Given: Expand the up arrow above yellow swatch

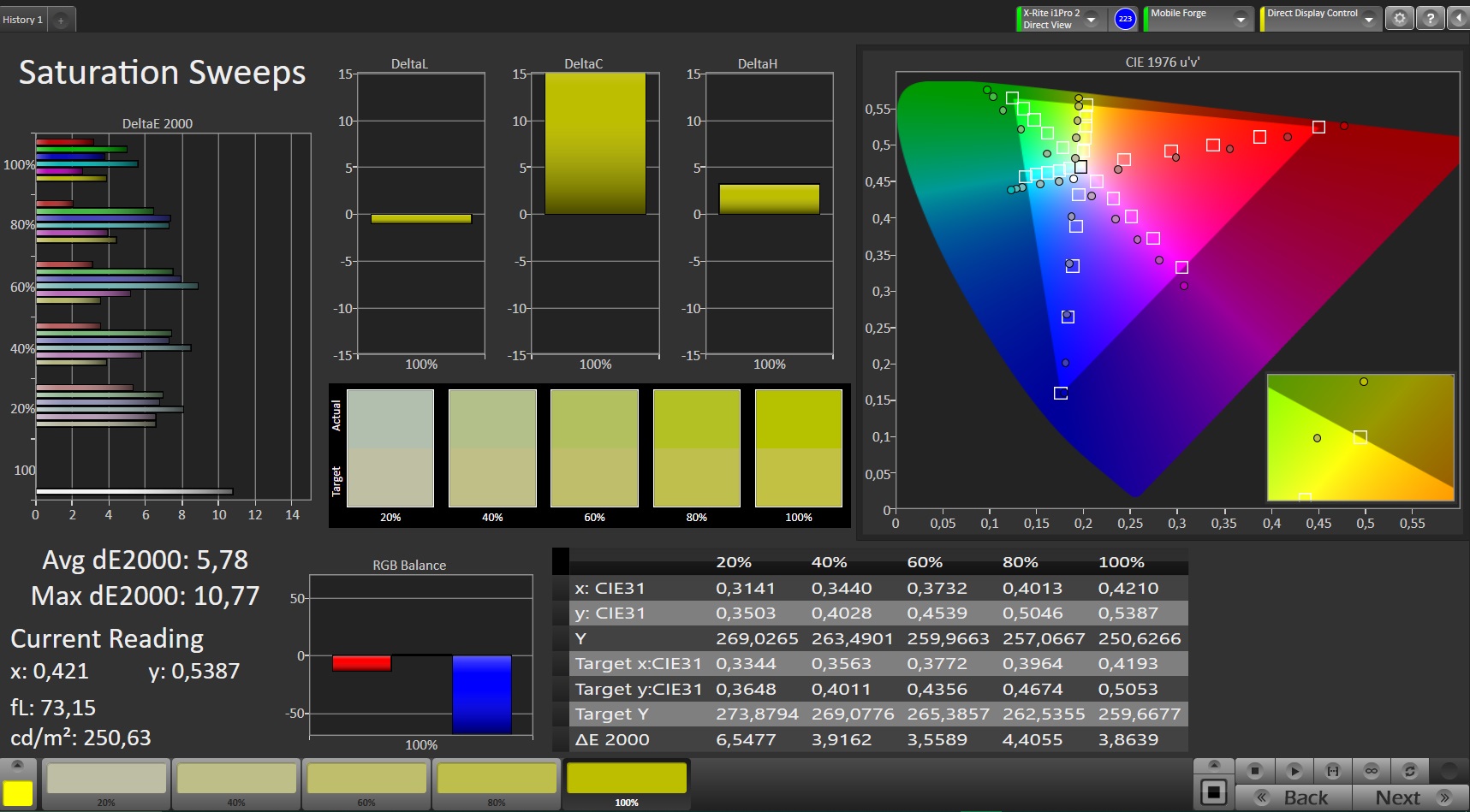Looking at the screenshot, I should pyautogui.click(x=17, y=764).
